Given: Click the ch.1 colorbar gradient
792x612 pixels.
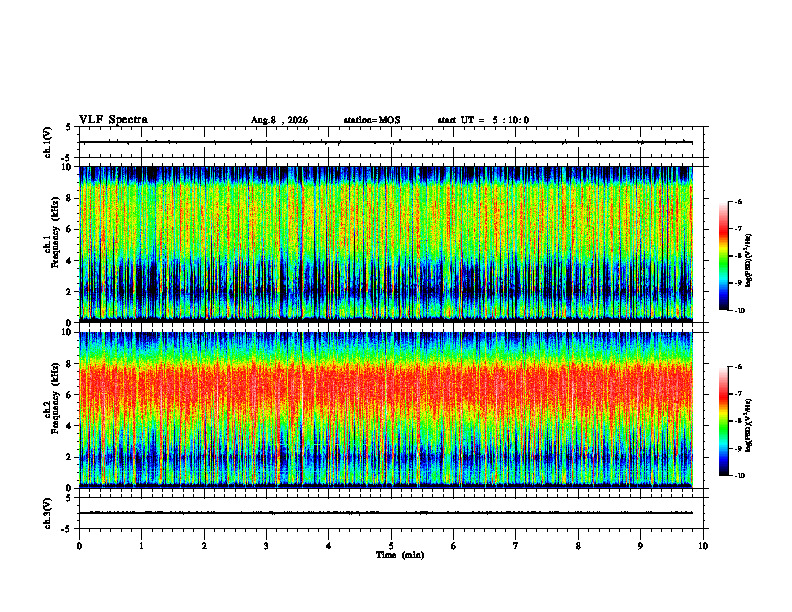Looking at the screenshot, I should [x=723, y=256].
